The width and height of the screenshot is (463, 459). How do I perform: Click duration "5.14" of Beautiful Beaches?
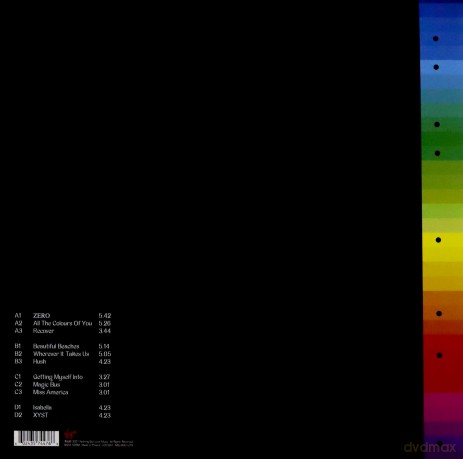tap(104, 346)
